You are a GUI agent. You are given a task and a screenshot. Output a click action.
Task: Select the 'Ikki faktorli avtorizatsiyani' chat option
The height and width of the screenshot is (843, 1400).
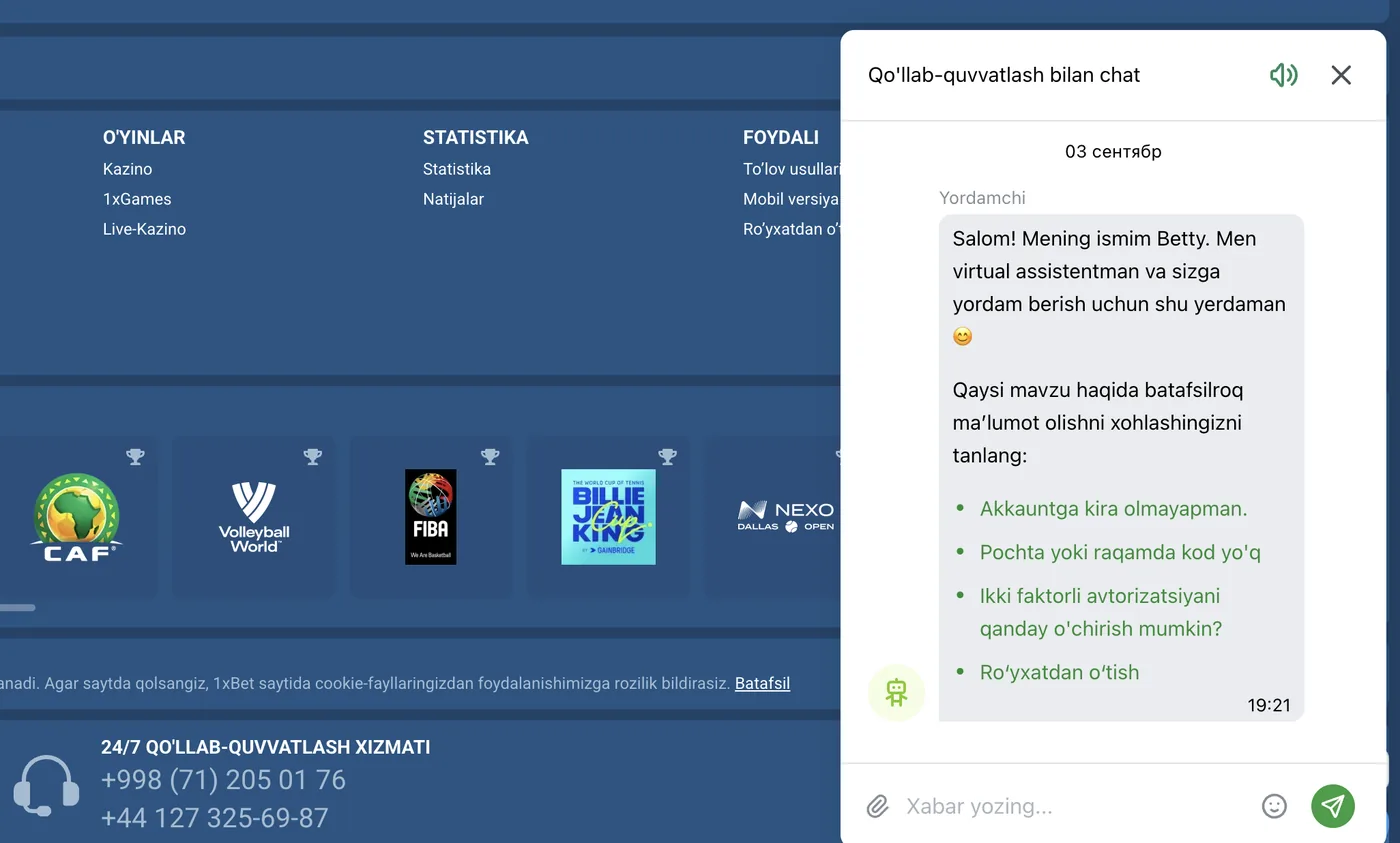[x=1101, y=612]
